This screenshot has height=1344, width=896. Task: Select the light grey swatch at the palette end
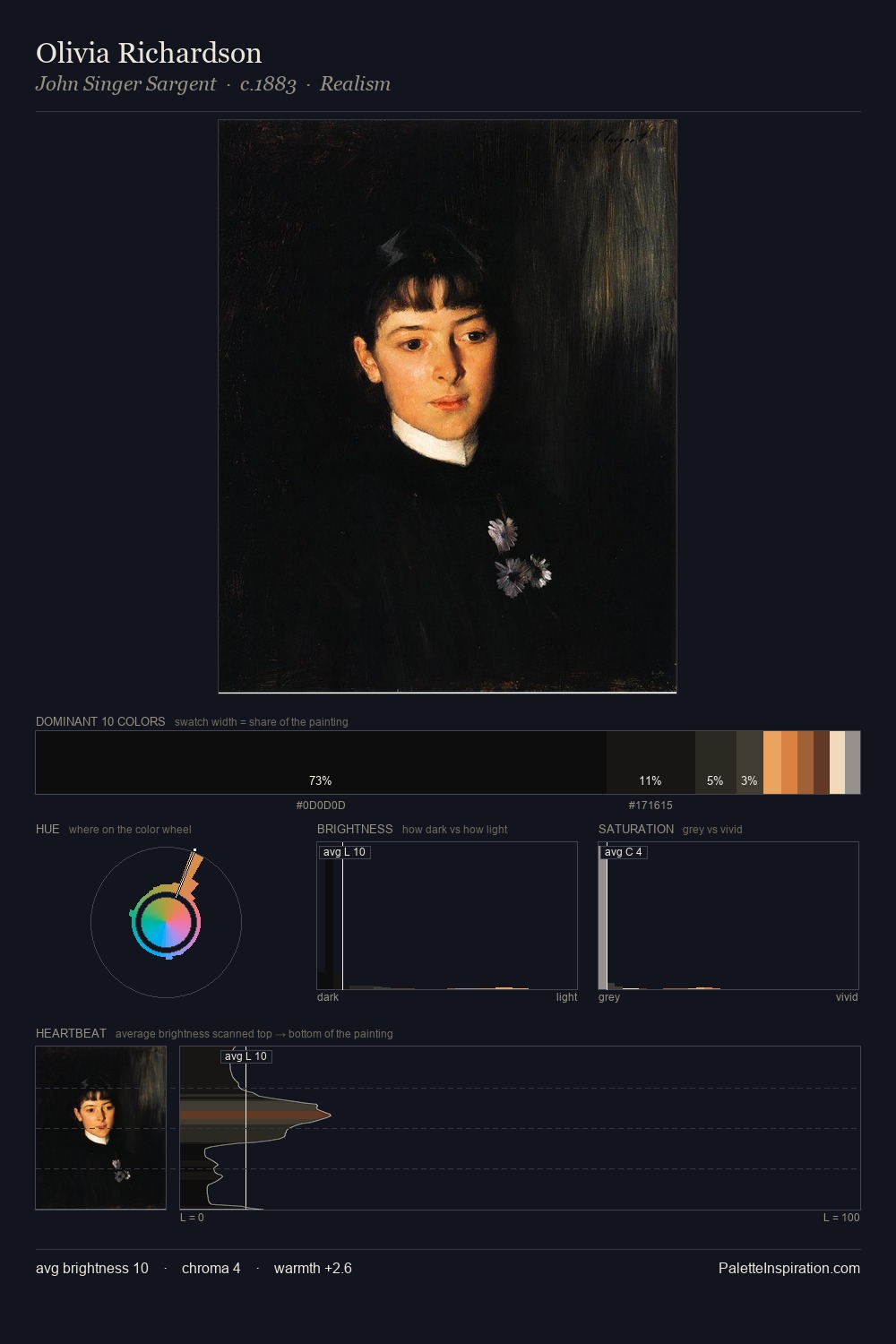point(852,762)
